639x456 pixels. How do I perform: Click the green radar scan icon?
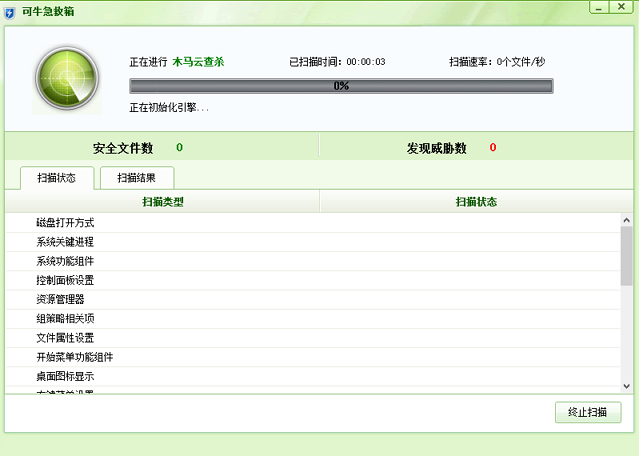coord(67,78)
